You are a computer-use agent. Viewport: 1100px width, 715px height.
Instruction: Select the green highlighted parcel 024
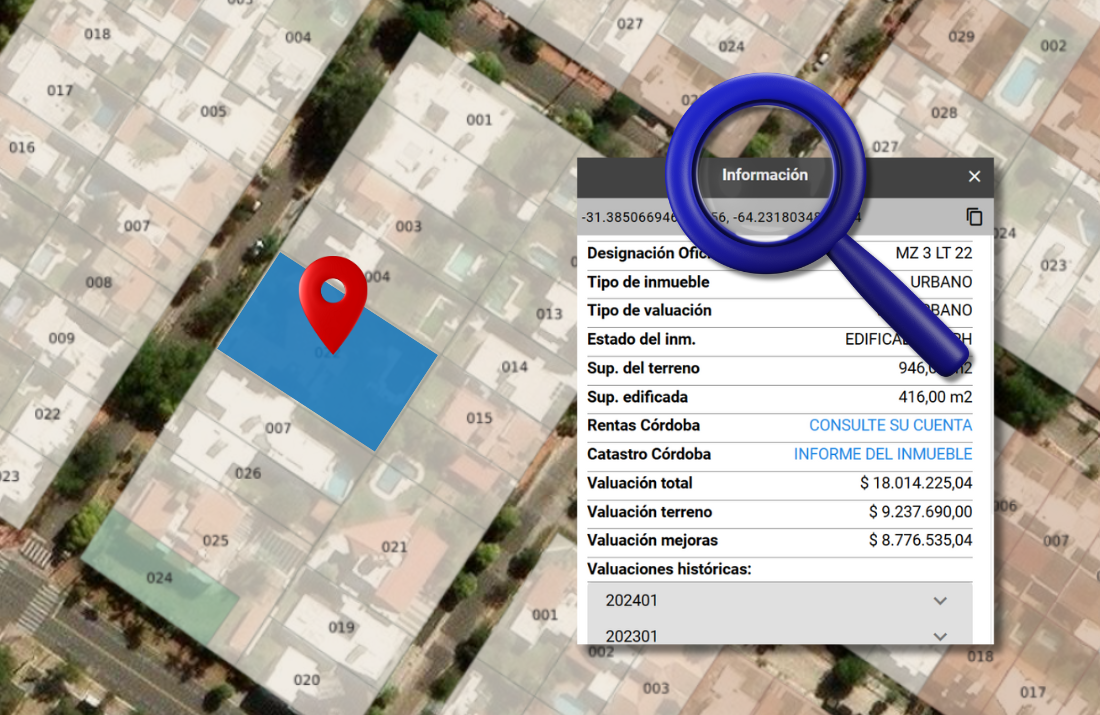(x=159, y=577)
